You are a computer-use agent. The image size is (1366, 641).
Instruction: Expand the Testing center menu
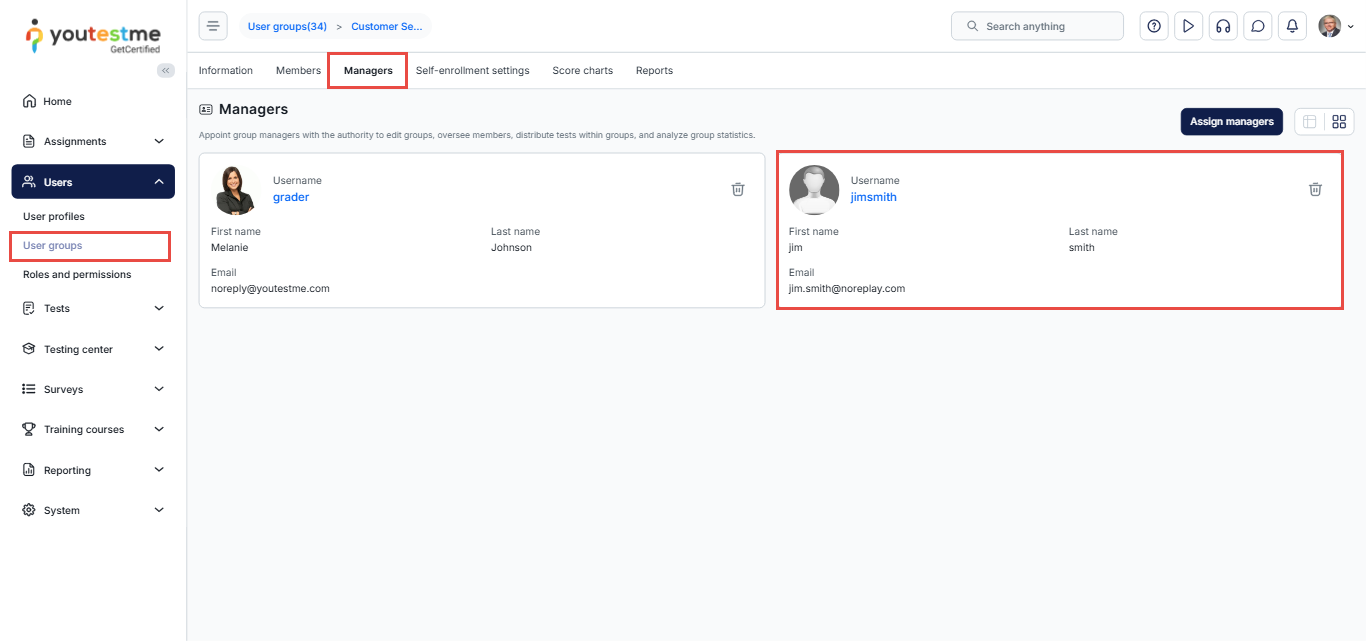(93, 349)
